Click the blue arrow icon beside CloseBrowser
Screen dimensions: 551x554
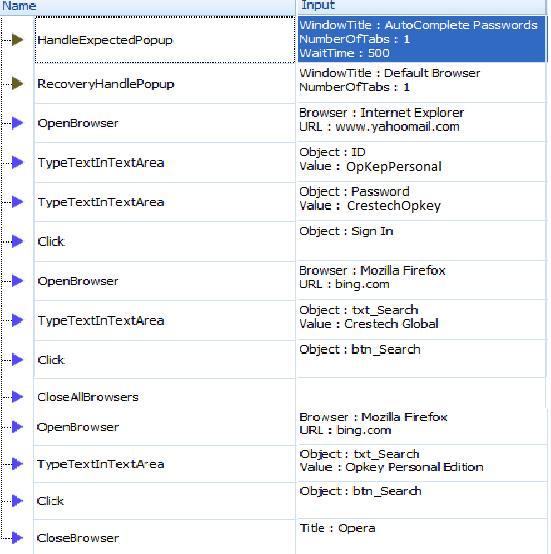[x=17, y=538]
